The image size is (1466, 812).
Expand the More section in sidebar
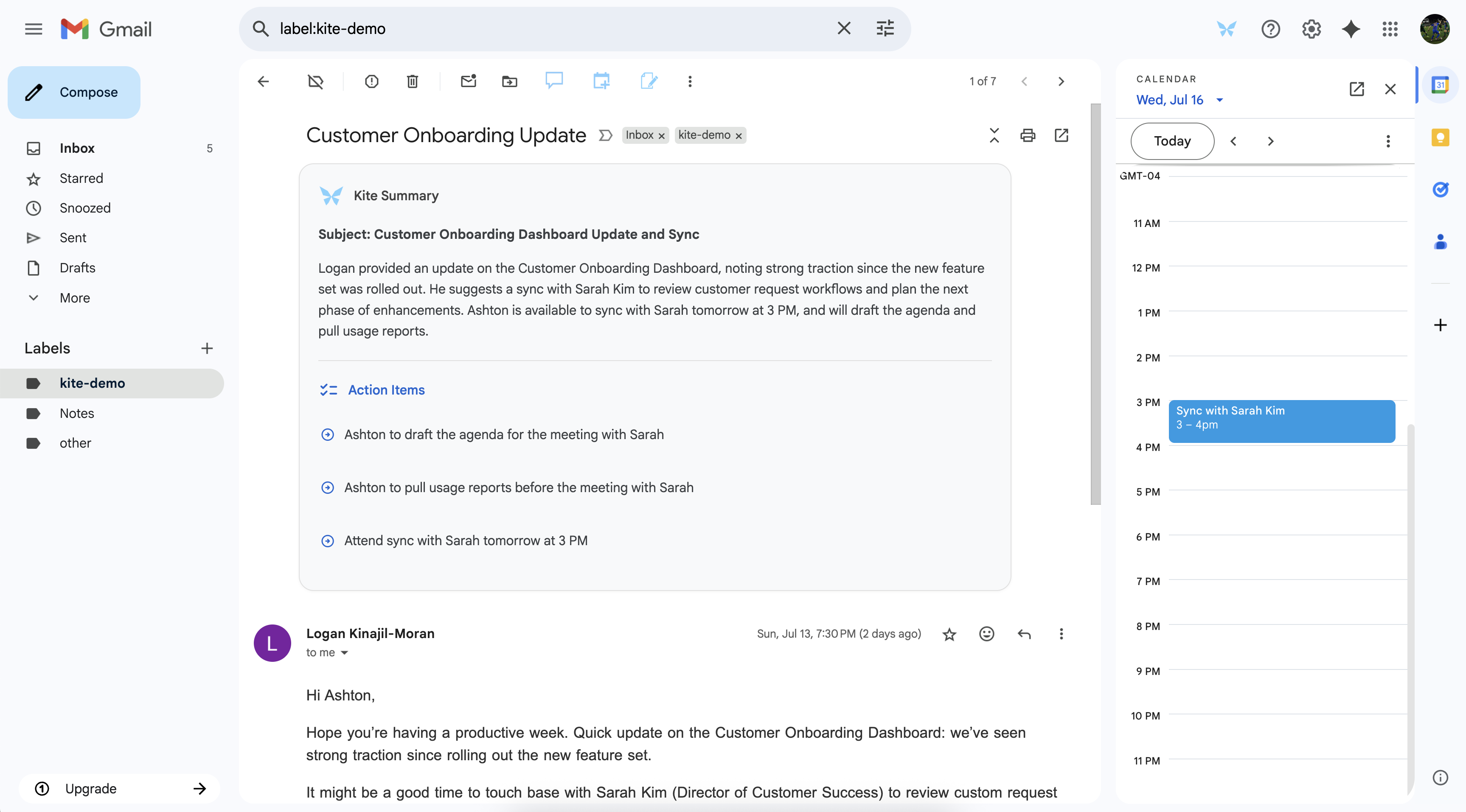[x=74, y=297]
